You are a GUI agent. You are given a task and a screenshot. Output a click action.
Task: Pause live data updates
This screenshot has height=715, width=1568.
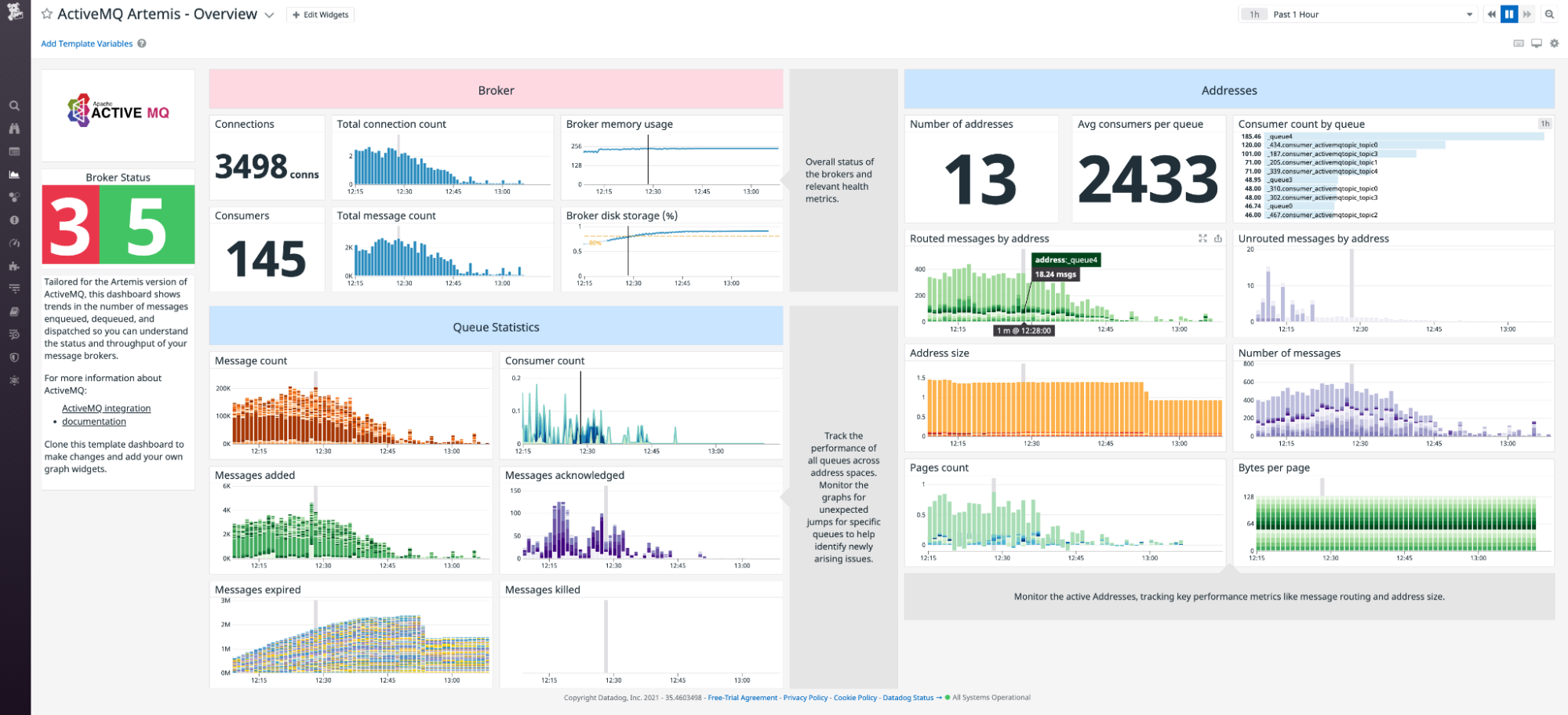(1508, 13)
